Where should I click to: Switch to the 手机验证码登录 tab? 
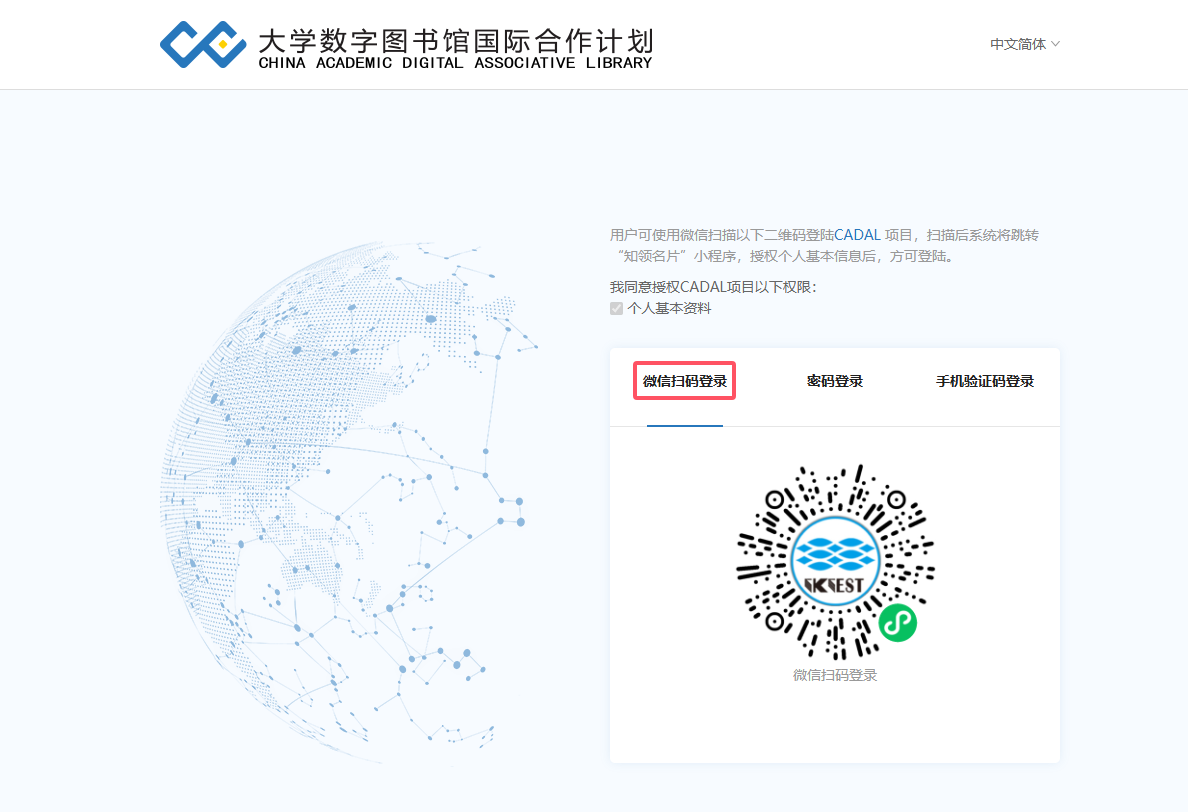click(x=985, y=381)
